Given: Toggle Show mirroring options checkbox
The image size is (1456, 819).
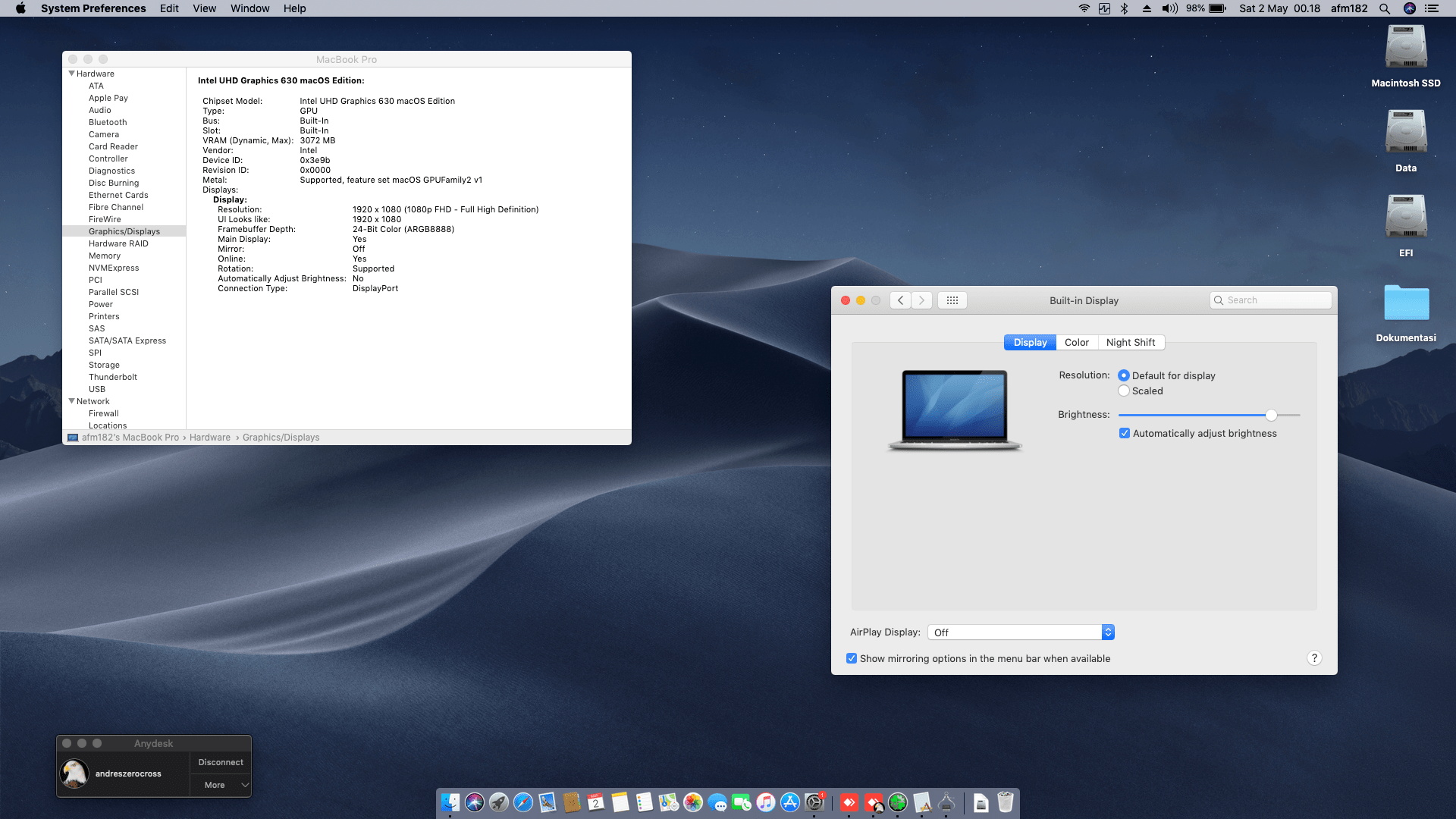Looking at the screenshot, I should [852, 658].
